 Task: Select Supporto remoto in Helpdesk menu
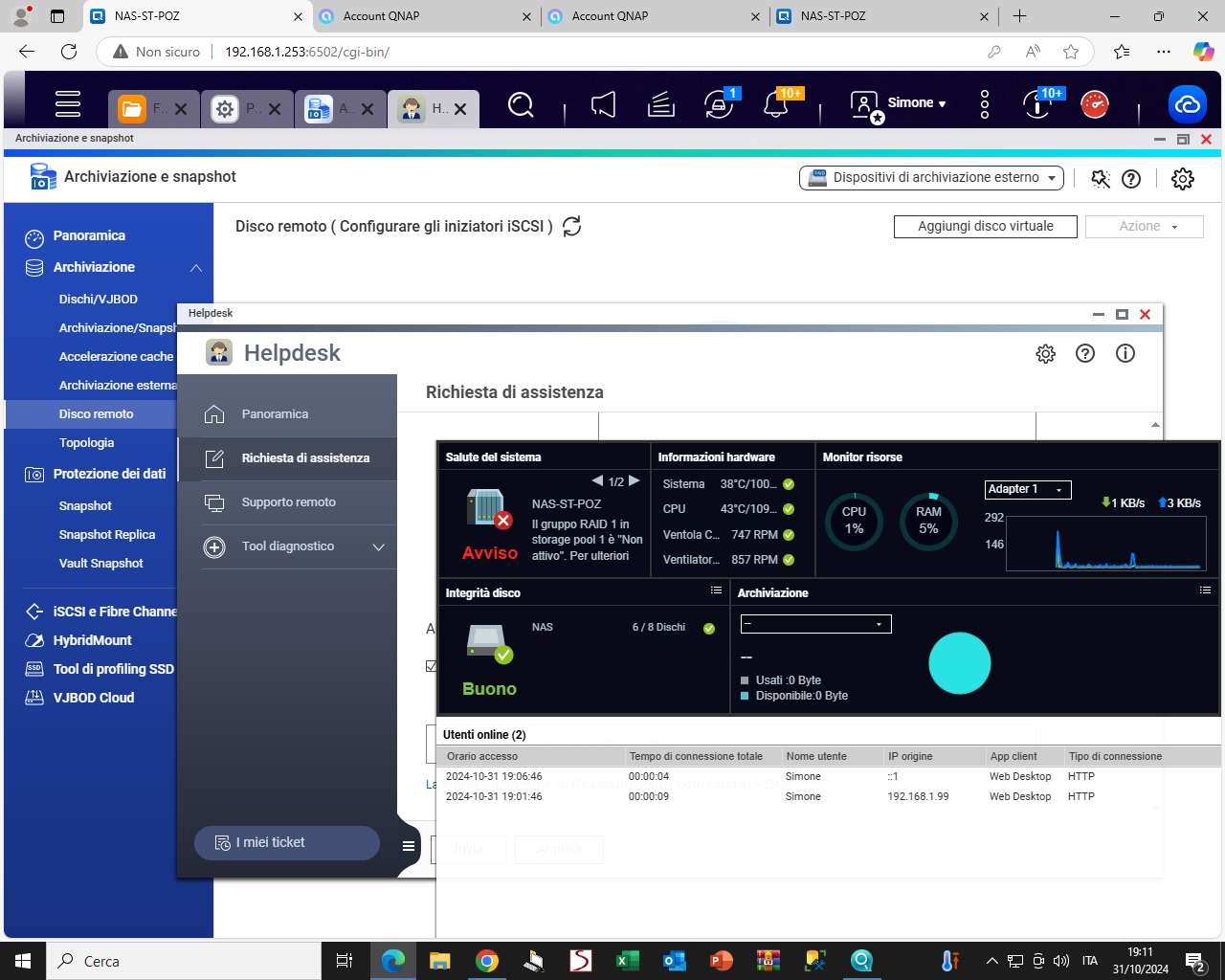[x=288, y=502]
